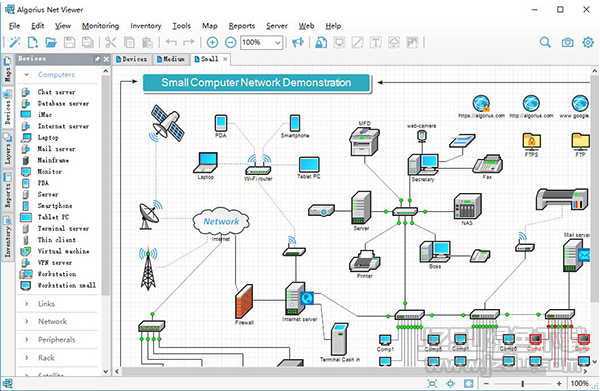
Task: Click the magic wand wizard icon
Action: point(15,42)
